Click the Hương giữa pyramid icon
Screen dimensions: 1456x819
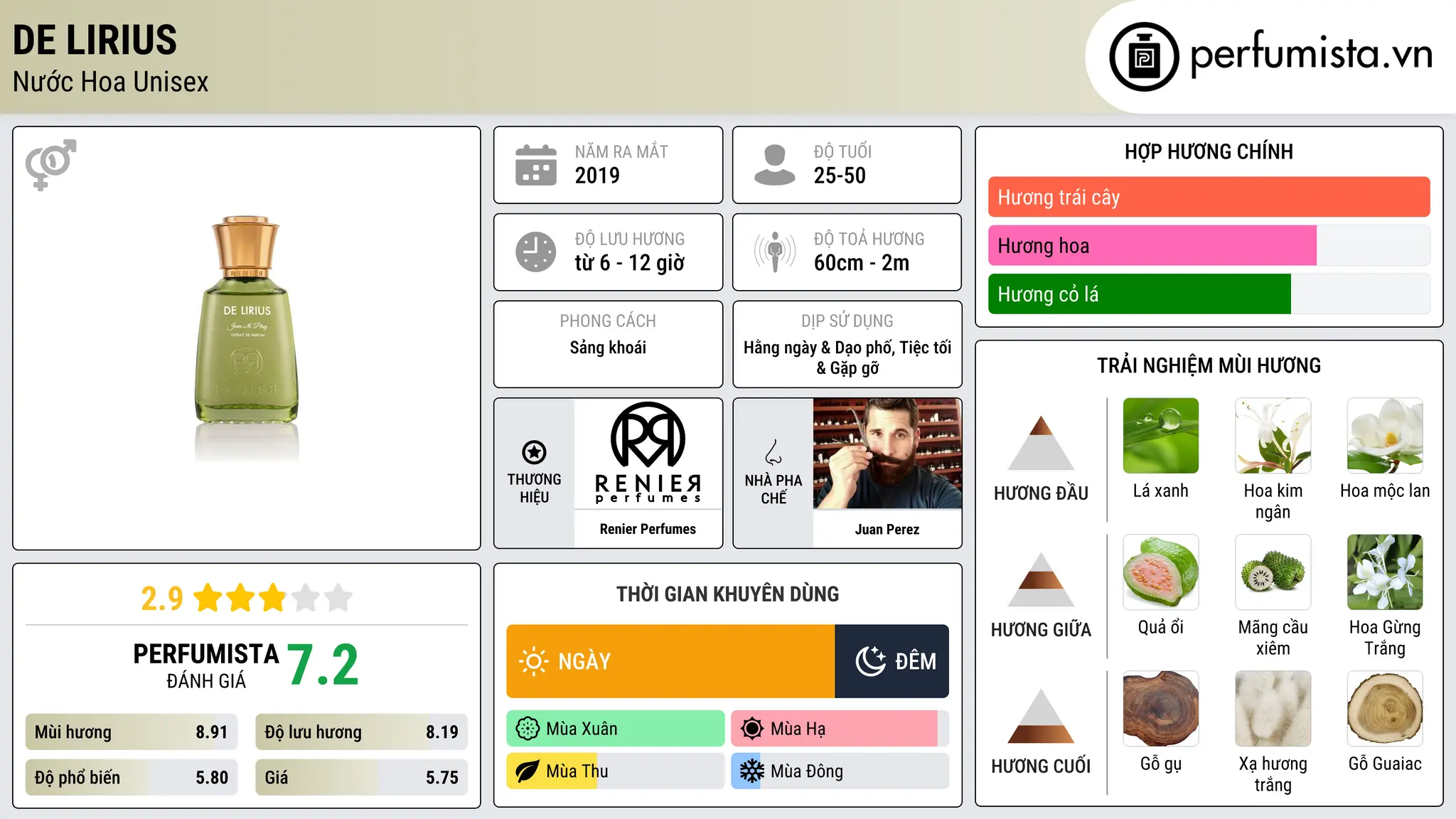pyautogui.click(x=1041, y=579)
